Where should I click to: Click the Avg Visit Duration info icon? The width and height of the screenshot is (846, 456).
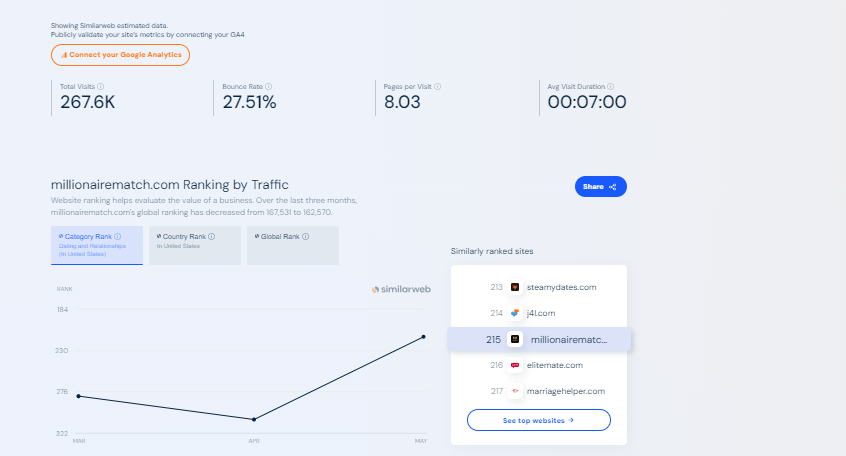tap(610, 87)
